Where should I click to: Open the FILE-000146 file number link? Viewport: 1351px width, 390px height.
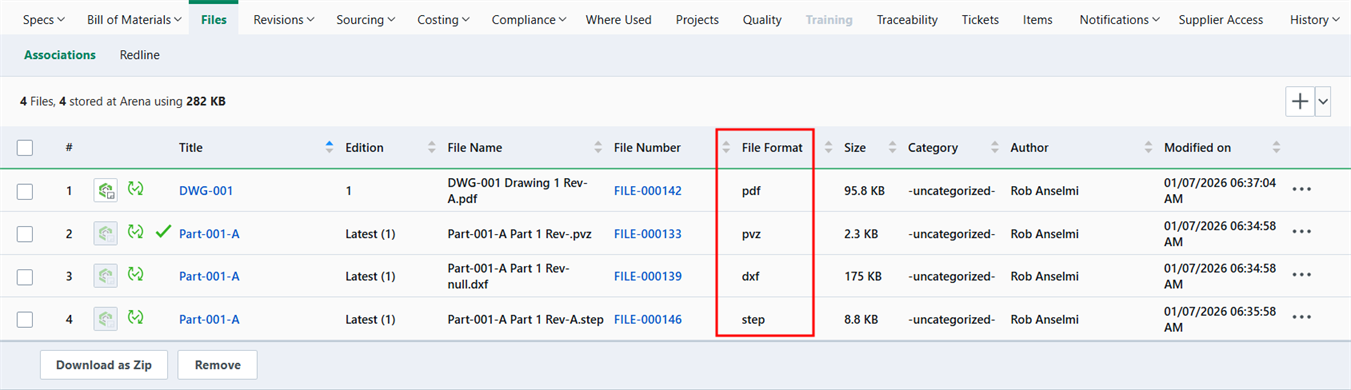pyautogui.click(x=648, y=319)
